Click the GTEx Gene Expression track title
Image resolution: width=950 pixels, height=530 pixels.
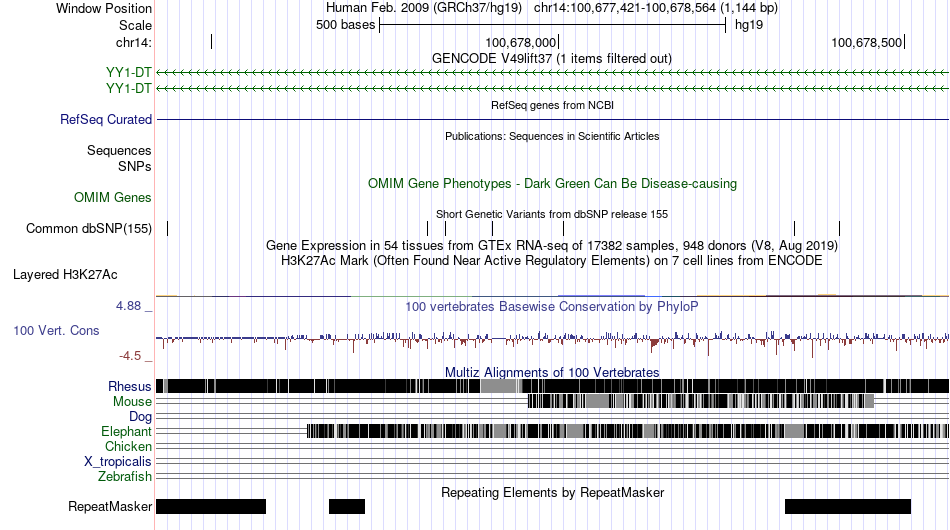(552, 245)
